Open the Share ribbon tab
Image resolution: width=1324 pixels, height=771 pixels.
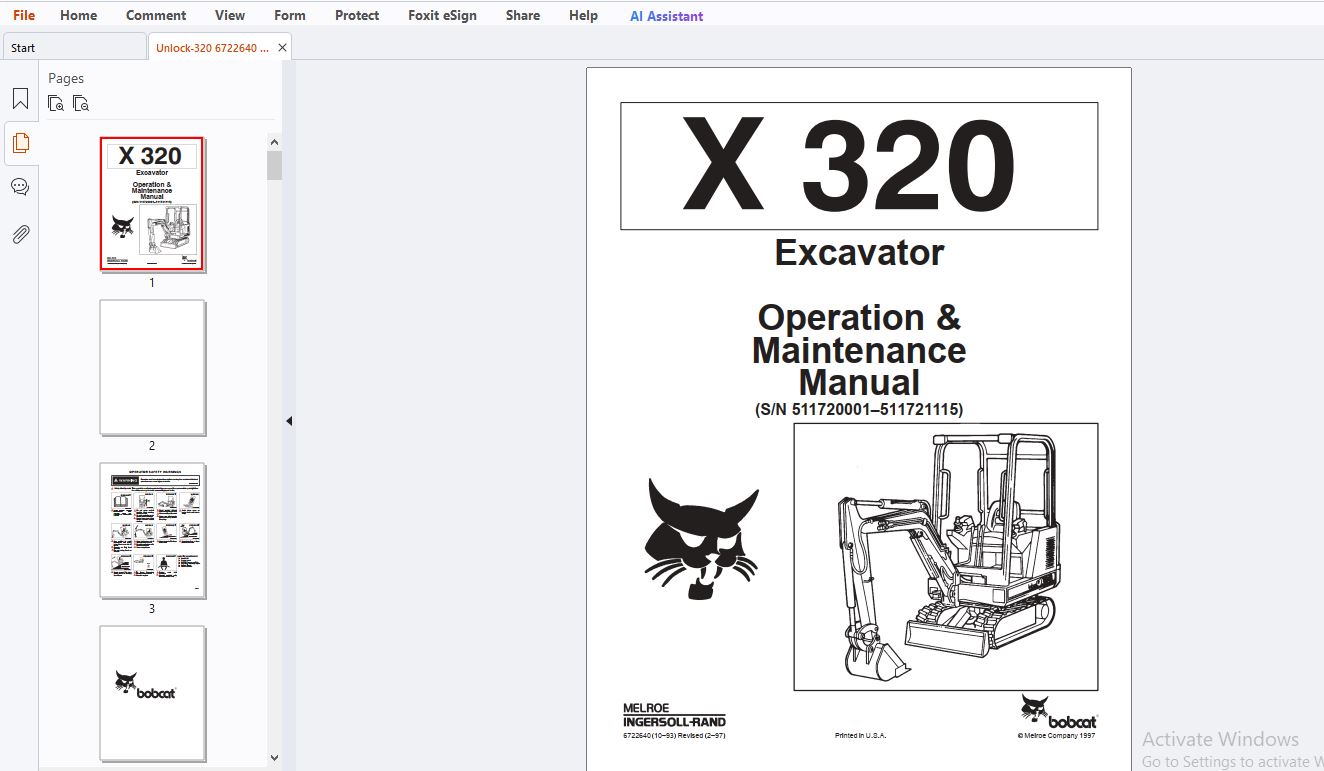[523, 15]
